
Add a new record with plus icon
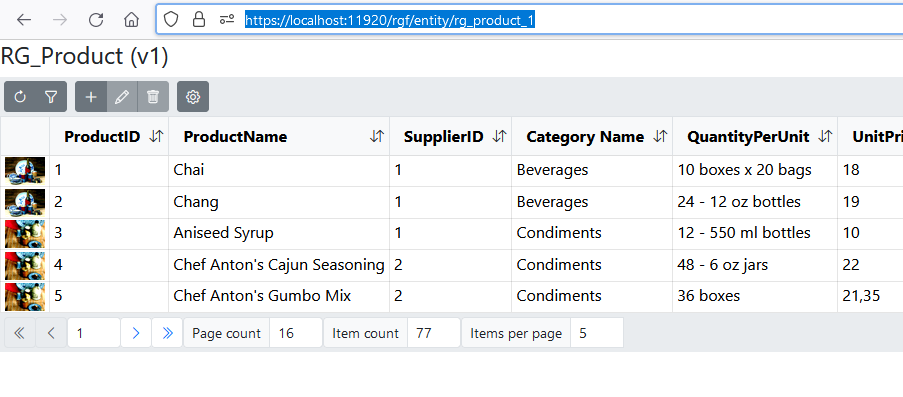click(91, 97)
